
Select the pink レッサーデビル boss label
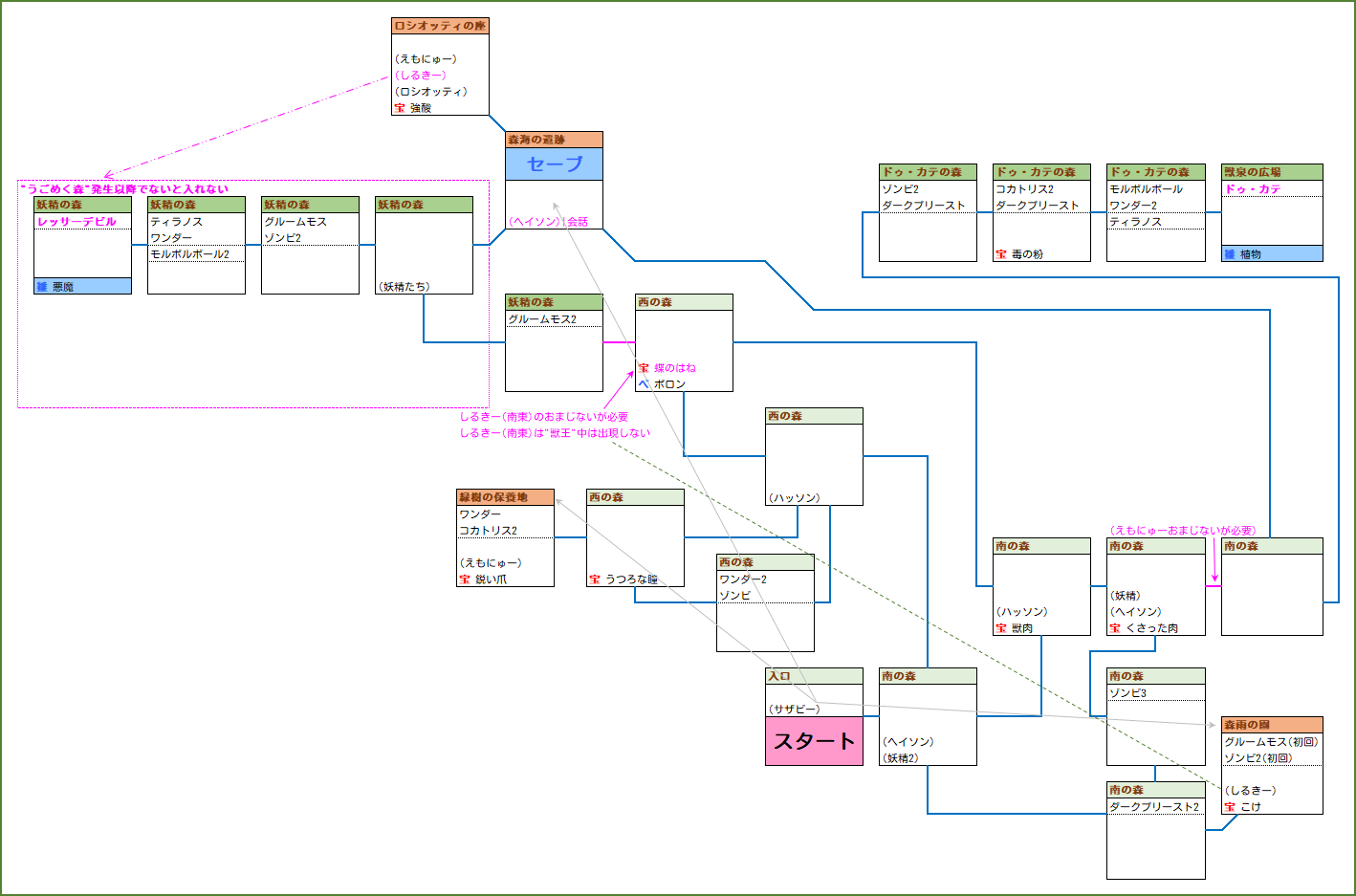77,222
